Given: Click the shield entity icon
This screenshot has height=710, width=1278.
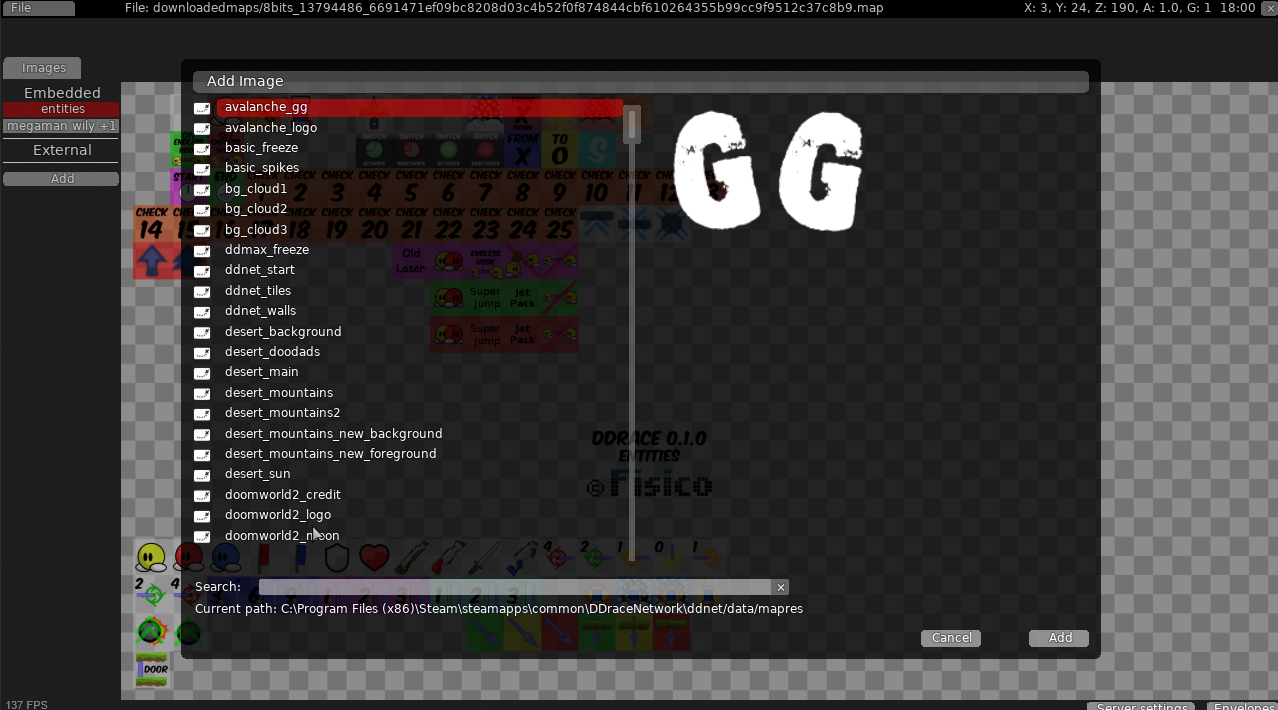Looking at the screenshot, I should (337, 557).
